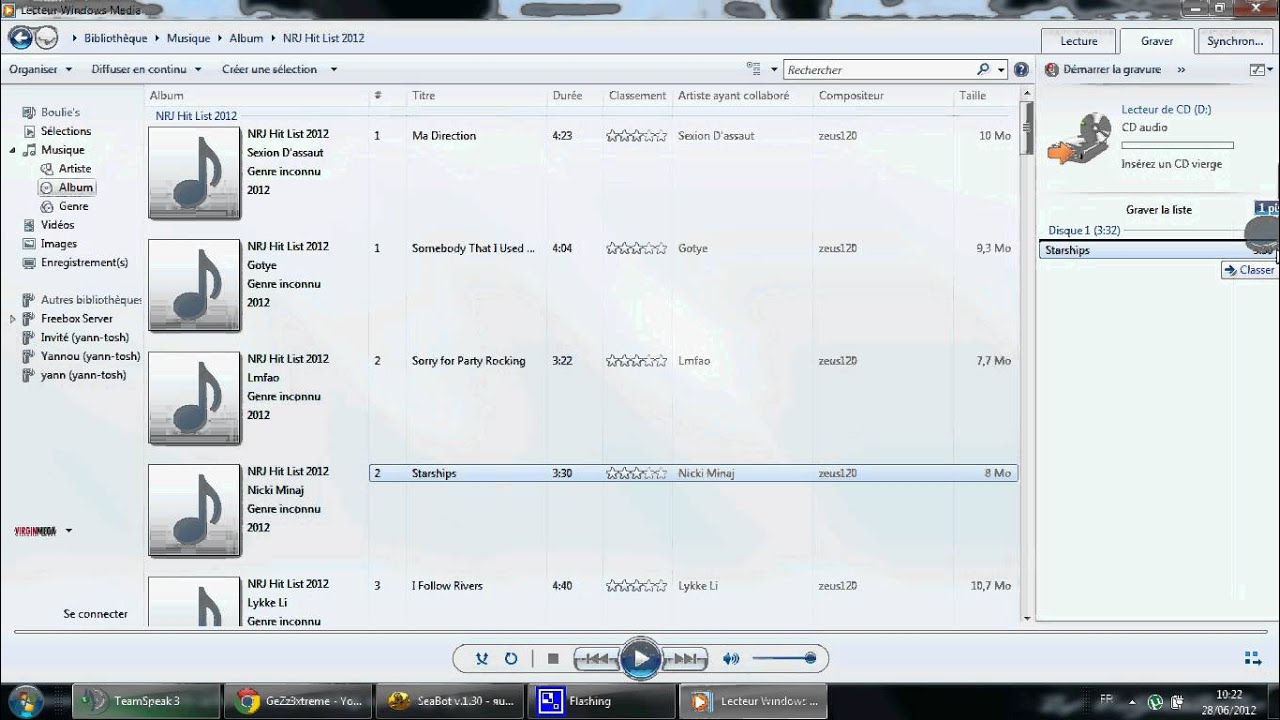1280x720 pixels.
Task: Open Chrome GeZz3xtreme taskbar window
Action: tap(298, 701)
